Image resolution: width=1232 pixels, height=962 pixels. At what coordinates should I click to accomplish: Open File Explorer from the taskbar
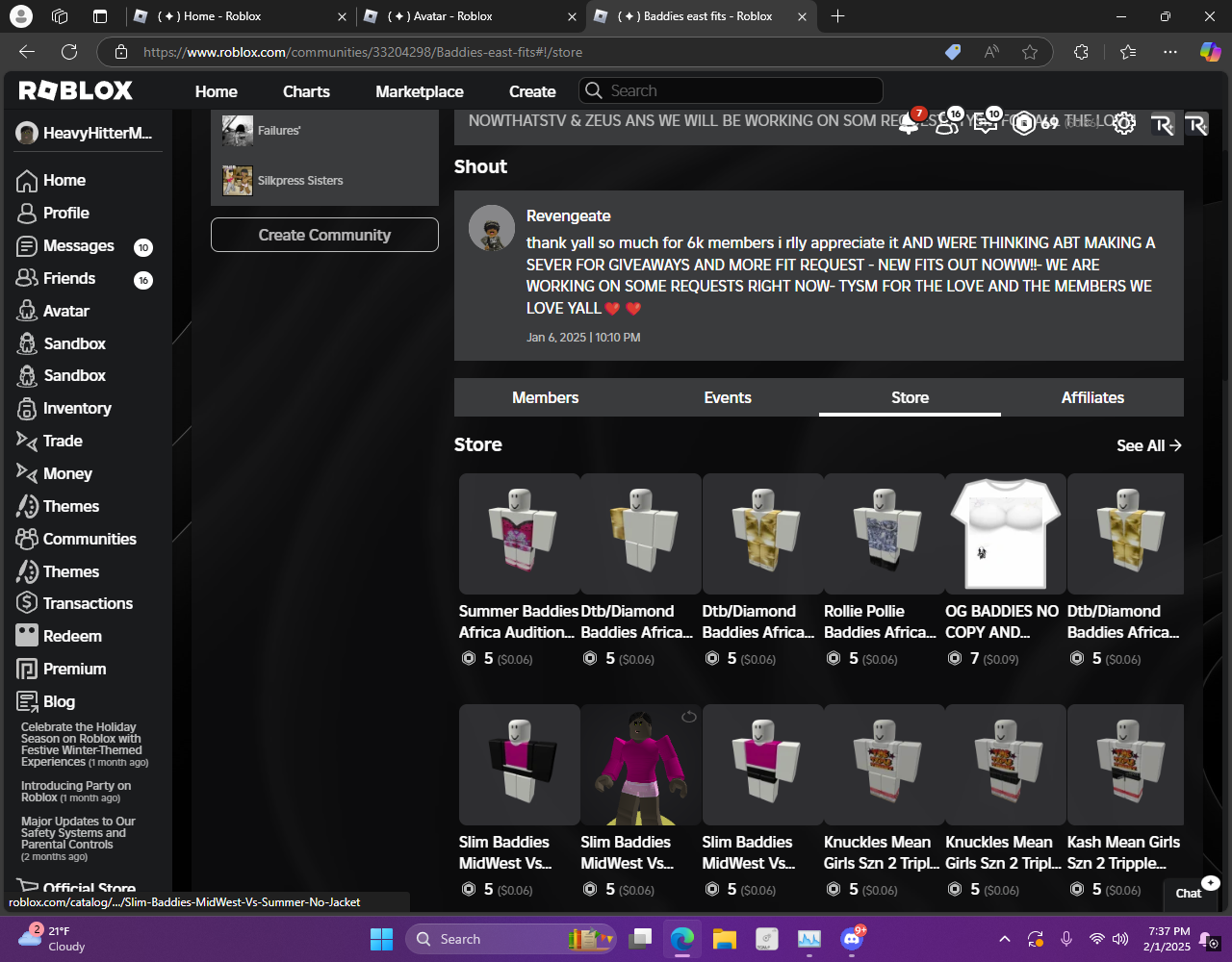click(724, 939)
